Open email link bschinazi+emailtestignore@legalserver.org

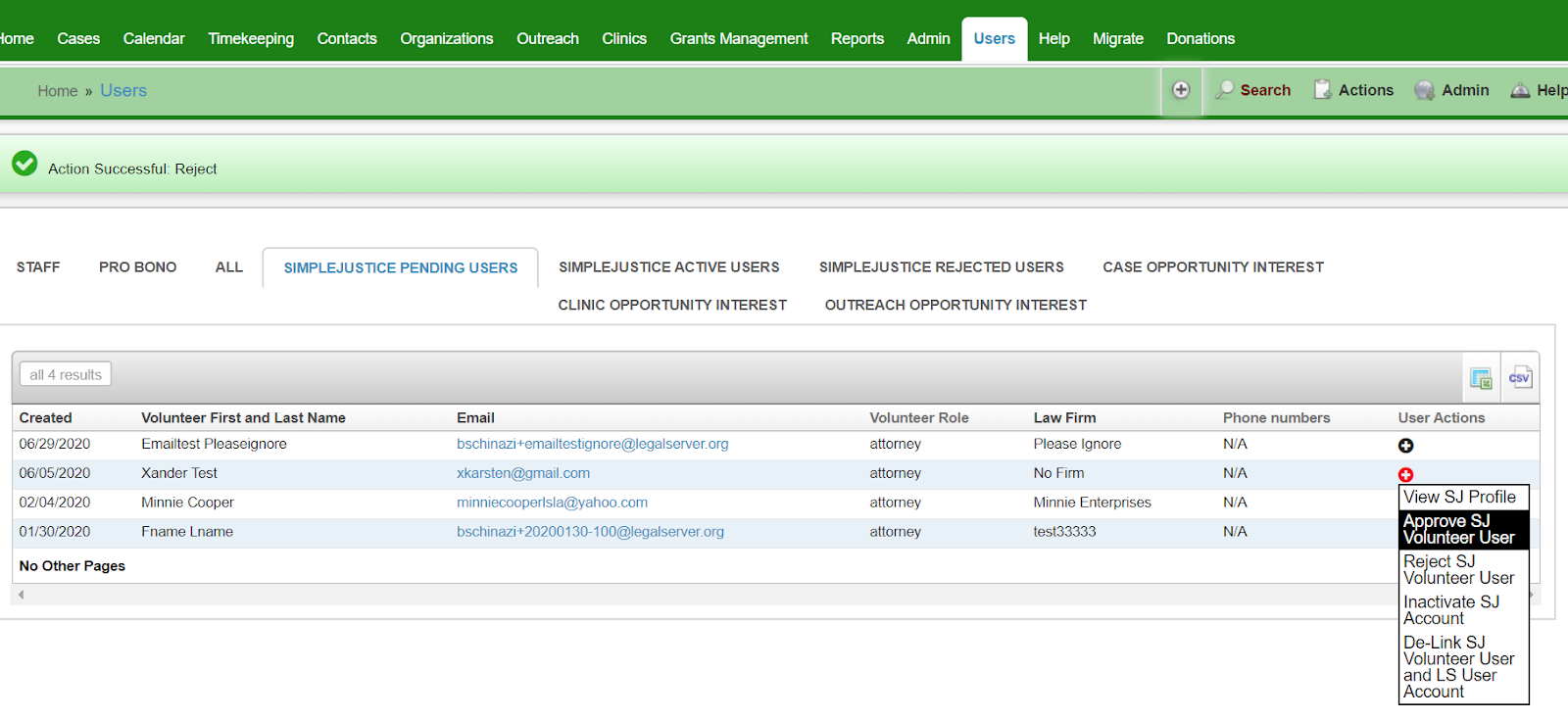[x=593, y=444]
